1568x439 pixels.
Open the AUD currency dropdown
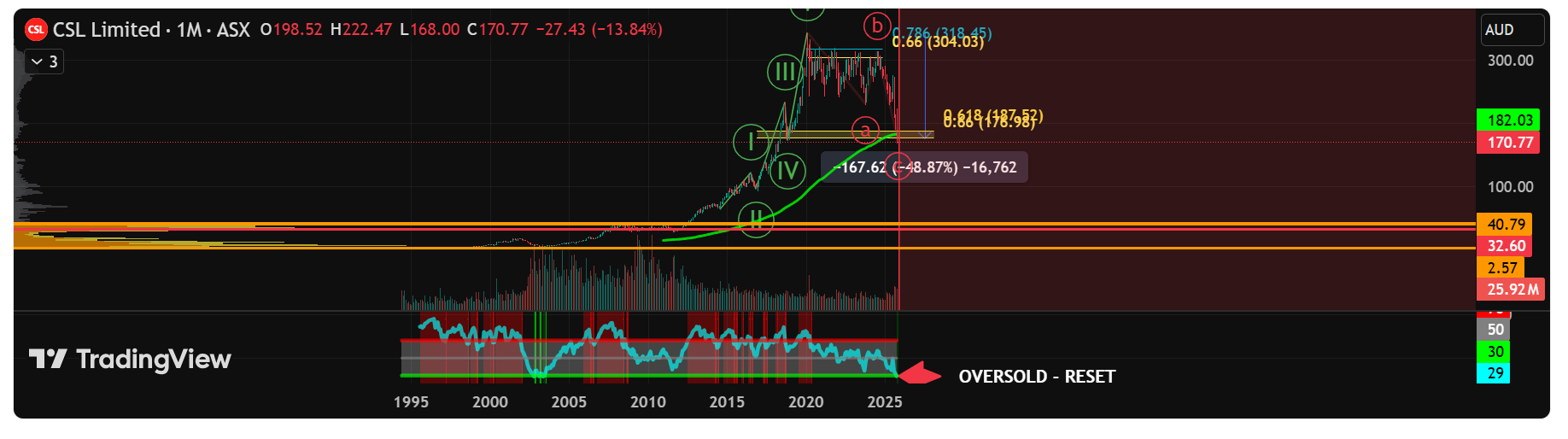[1510, 30]
